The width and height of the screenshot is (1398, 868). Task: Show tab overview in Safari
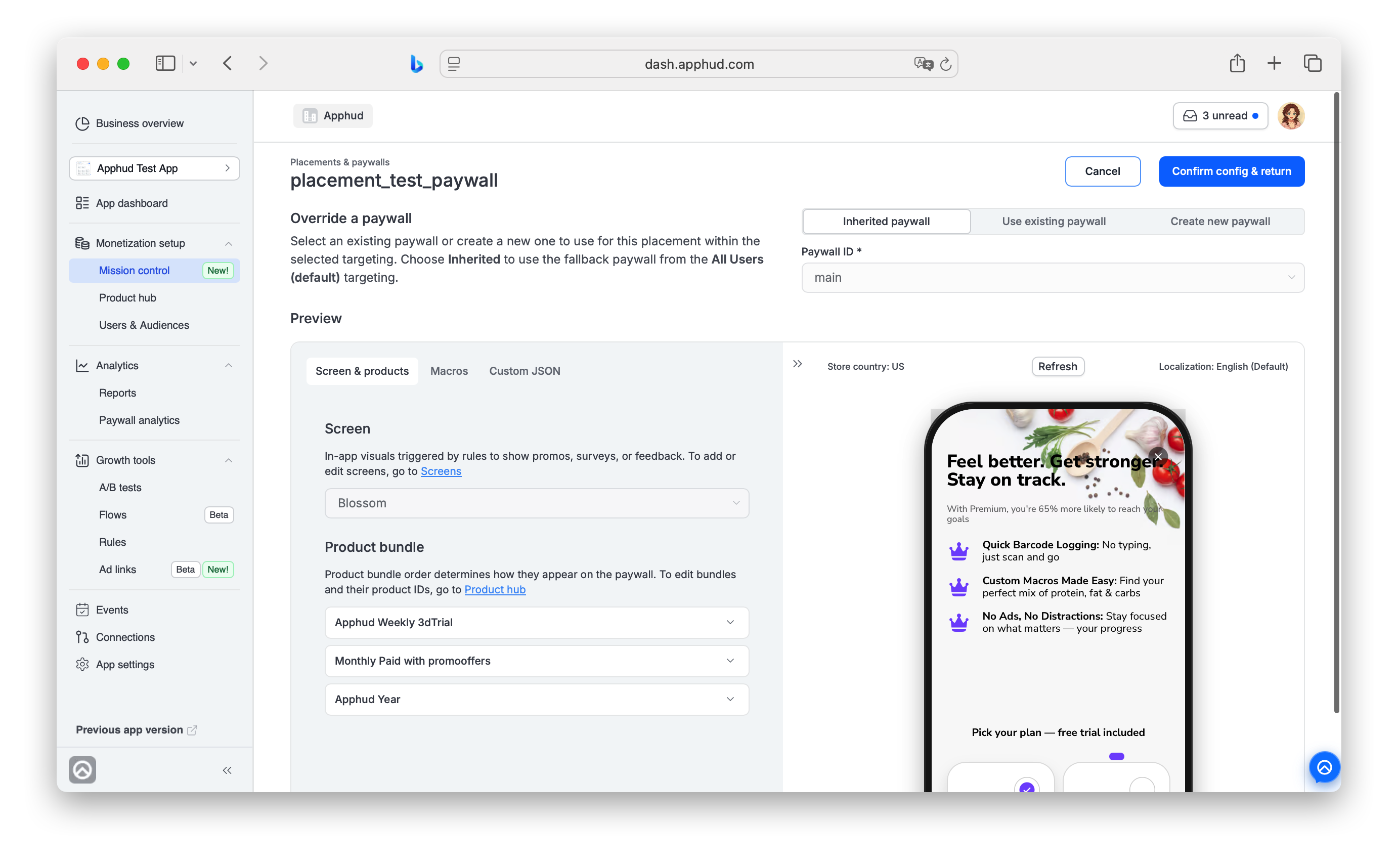pyautogui.click(x=1313, y=63)
